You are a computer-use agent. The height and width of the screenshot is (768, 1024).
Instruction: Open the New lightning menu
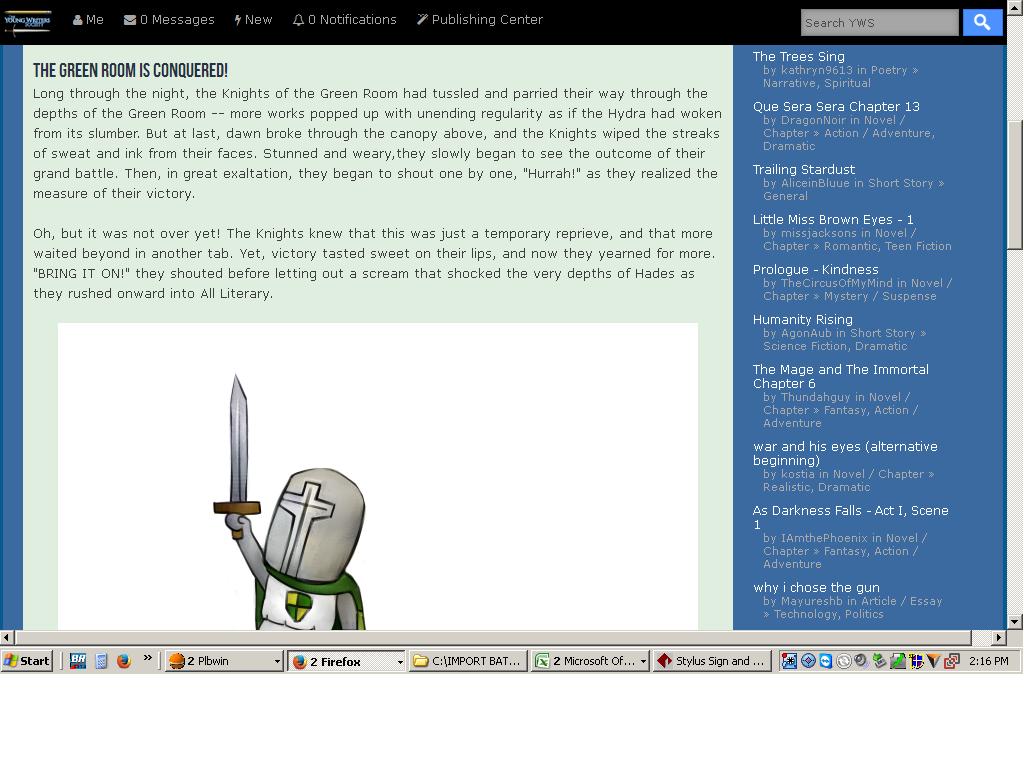coord(253,20)
